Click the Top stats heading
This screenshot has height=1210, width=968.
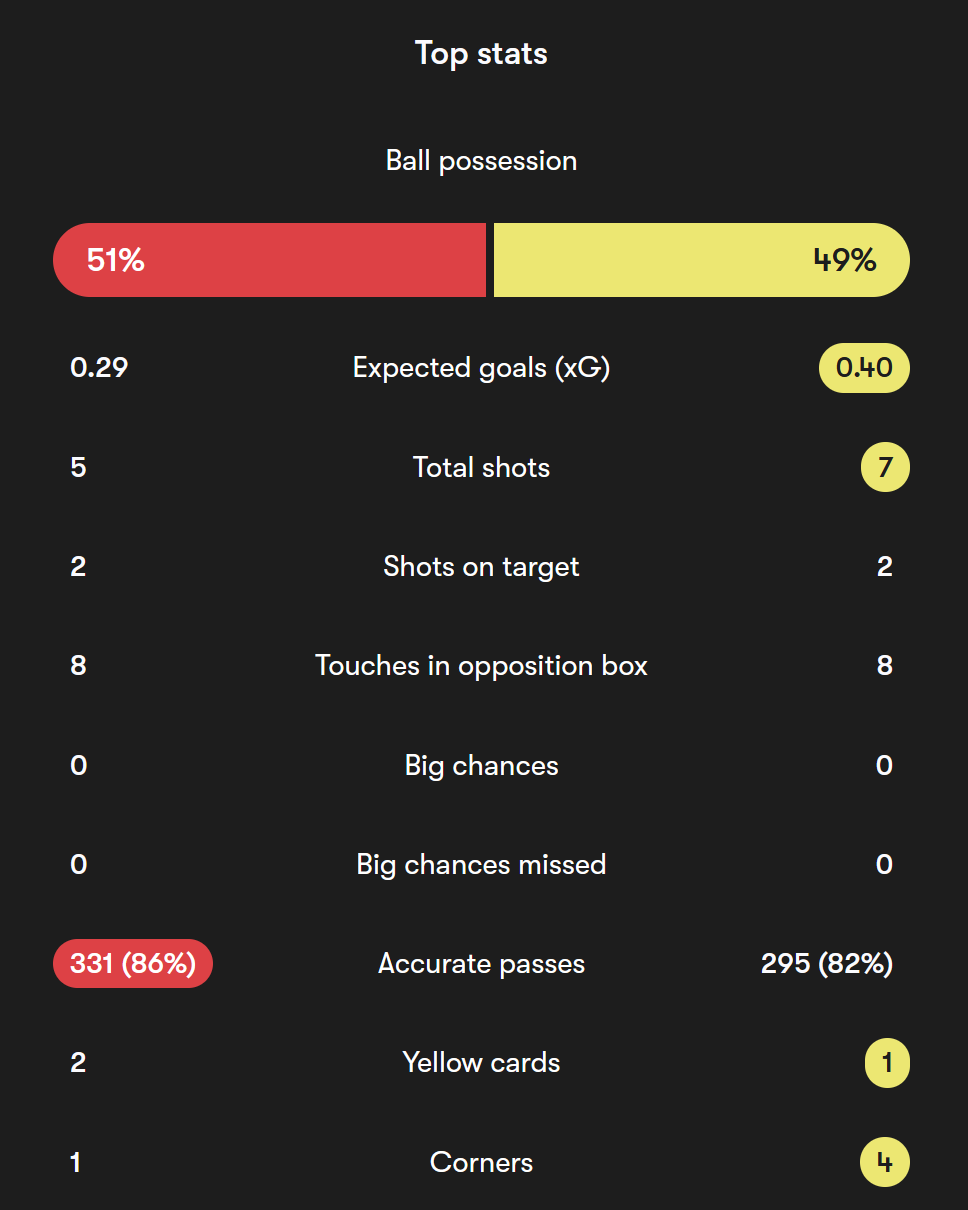481,53
